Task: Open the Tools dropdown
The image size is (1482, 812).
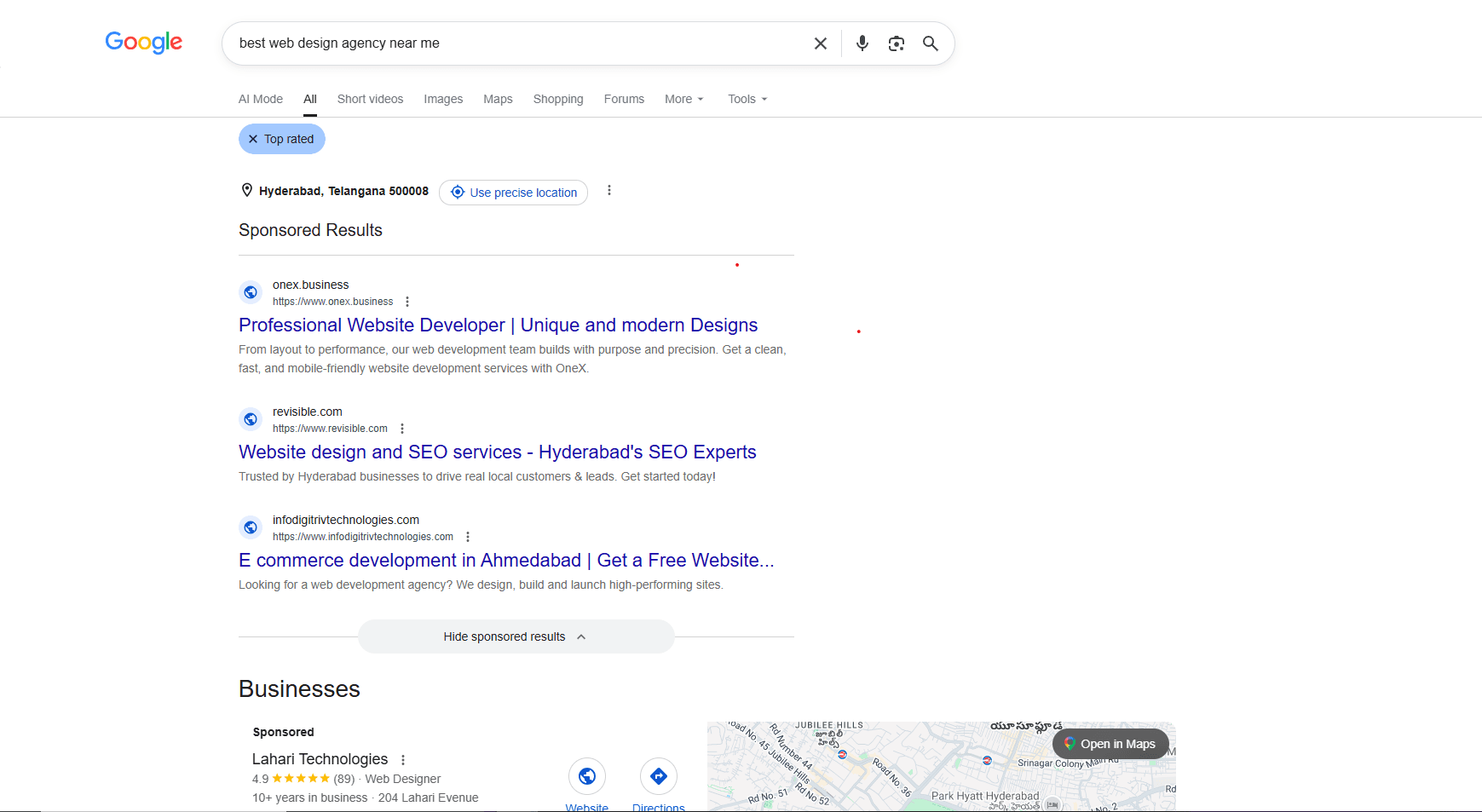Action: click(747, 99)
